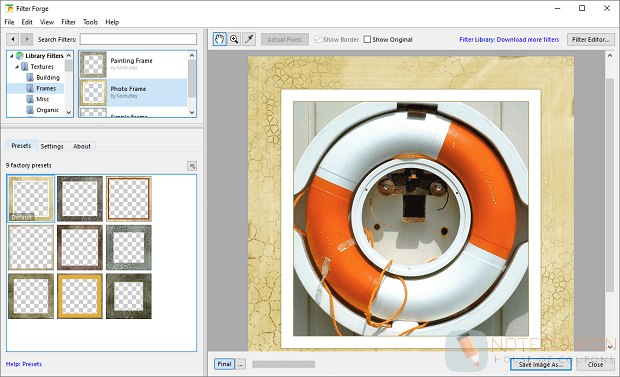The height and width of the screenshot is (377, 620).
Task: Select the dark gray frame preset
Action: pos(80,199)
